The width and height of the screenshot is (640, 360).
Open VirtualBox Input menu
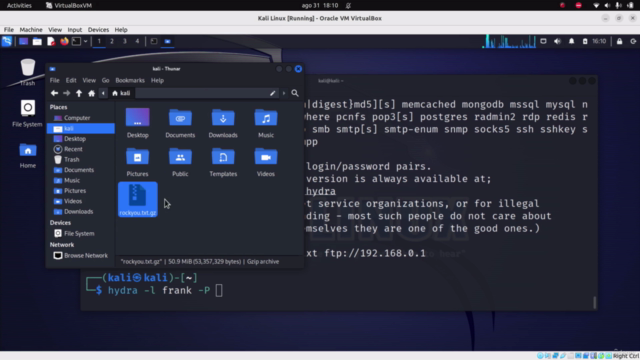75,30
